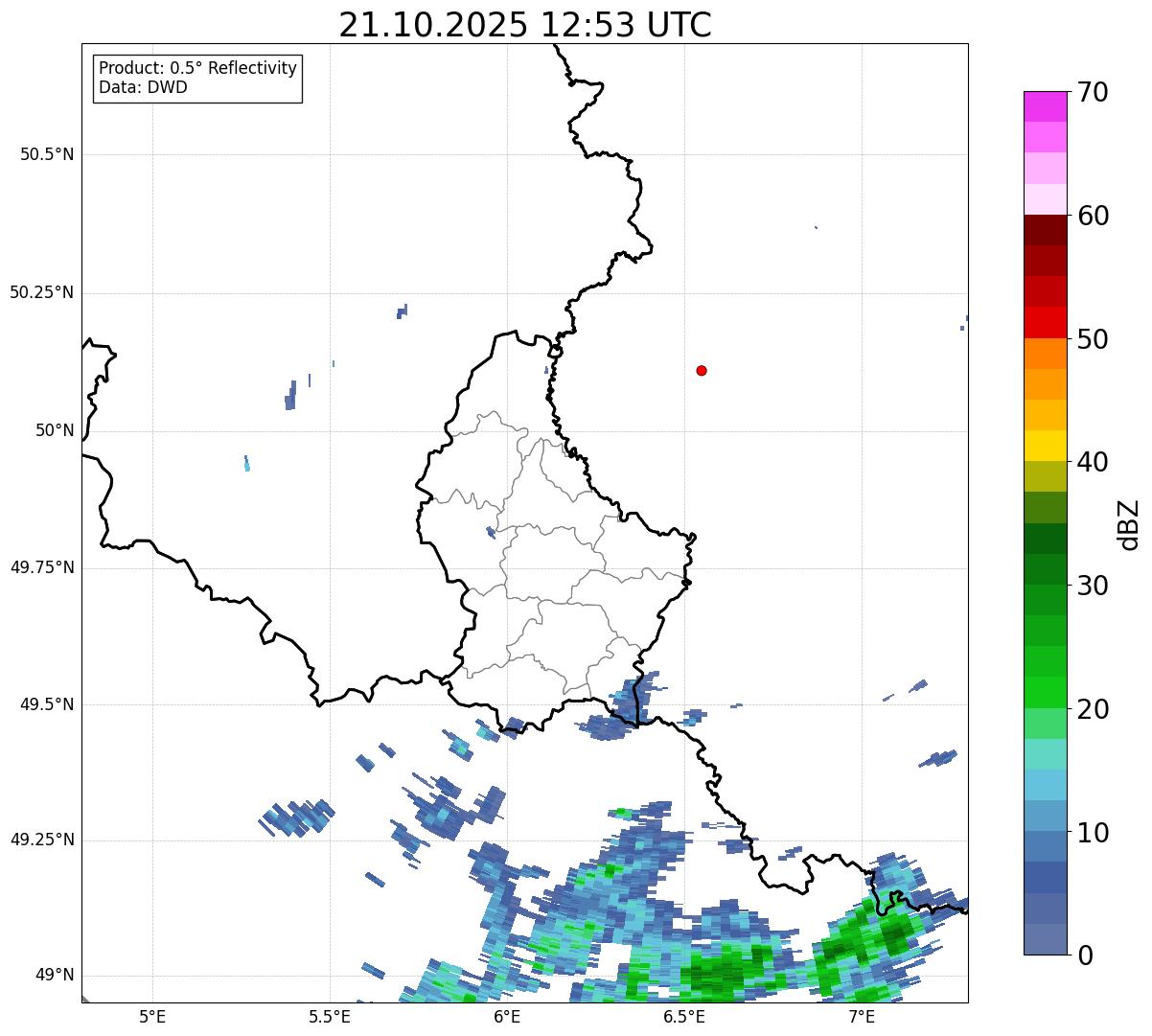This screenshot has width=1152, height=1036.
Task: Click the 49.25°N latitude label
Action: [42, 840]
